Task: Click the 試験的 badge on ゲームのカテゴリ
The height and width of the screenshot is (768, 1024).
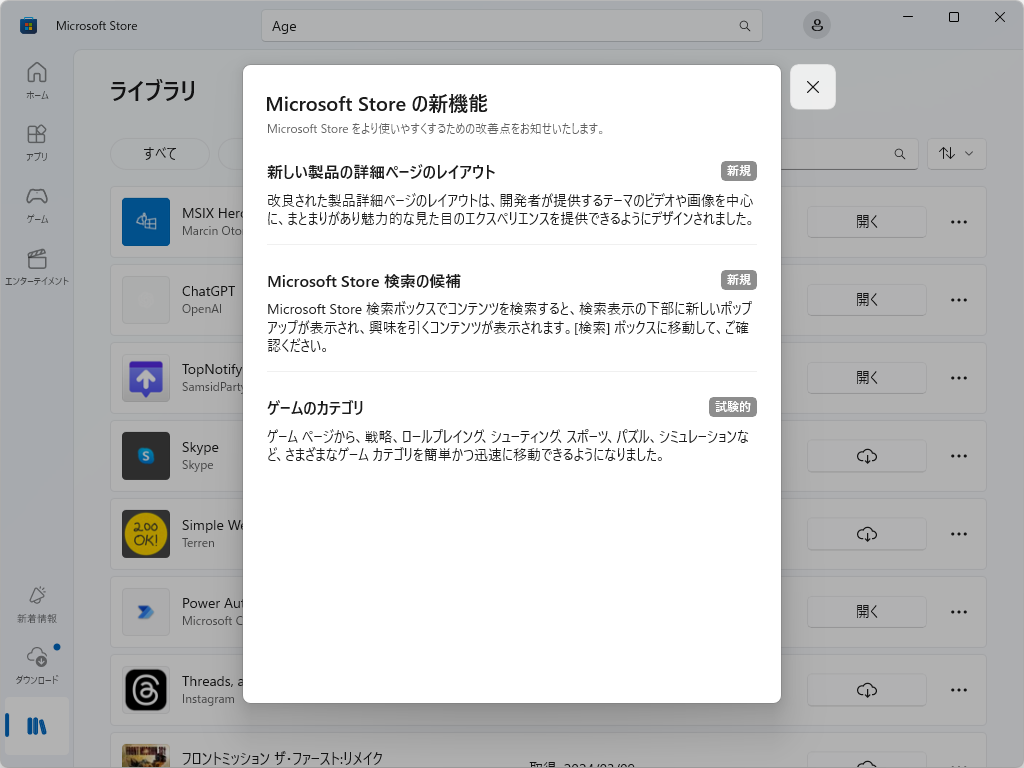Action: [732, 407]
